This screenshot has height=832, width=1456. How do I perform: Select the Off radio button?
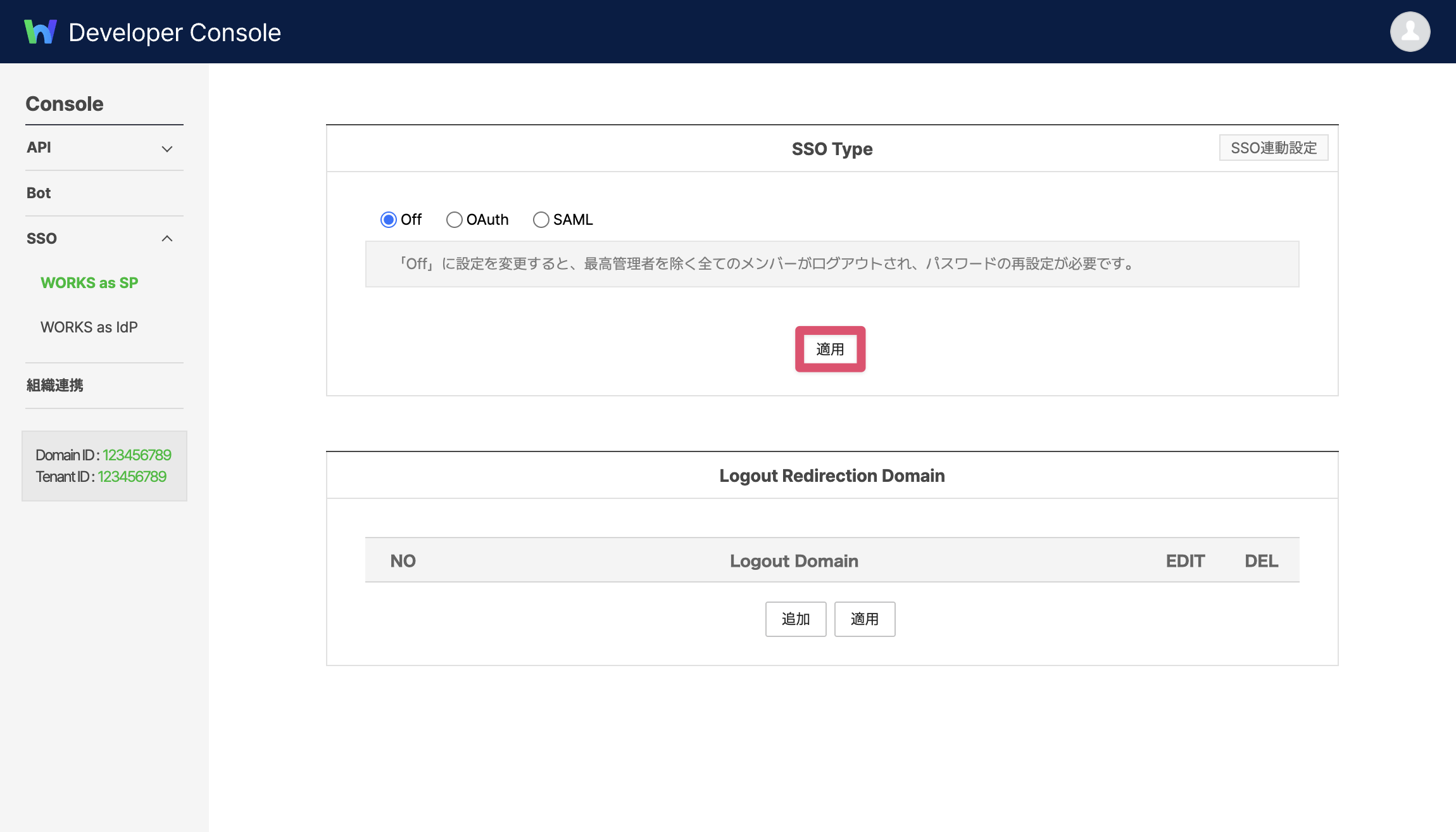tap(389, 220)
